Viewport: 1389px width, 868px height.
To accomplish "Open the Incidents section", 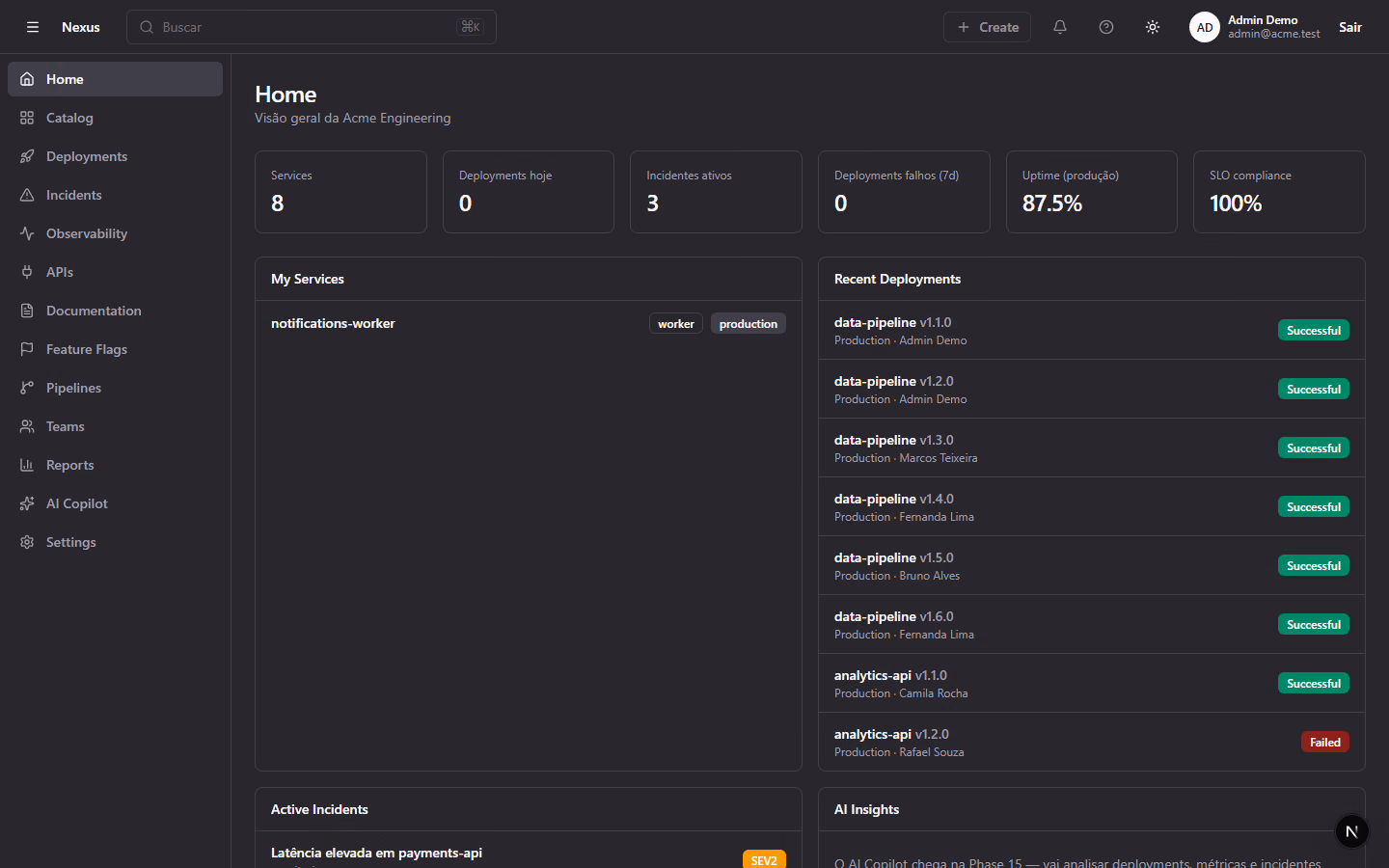I will coord(115,195).
